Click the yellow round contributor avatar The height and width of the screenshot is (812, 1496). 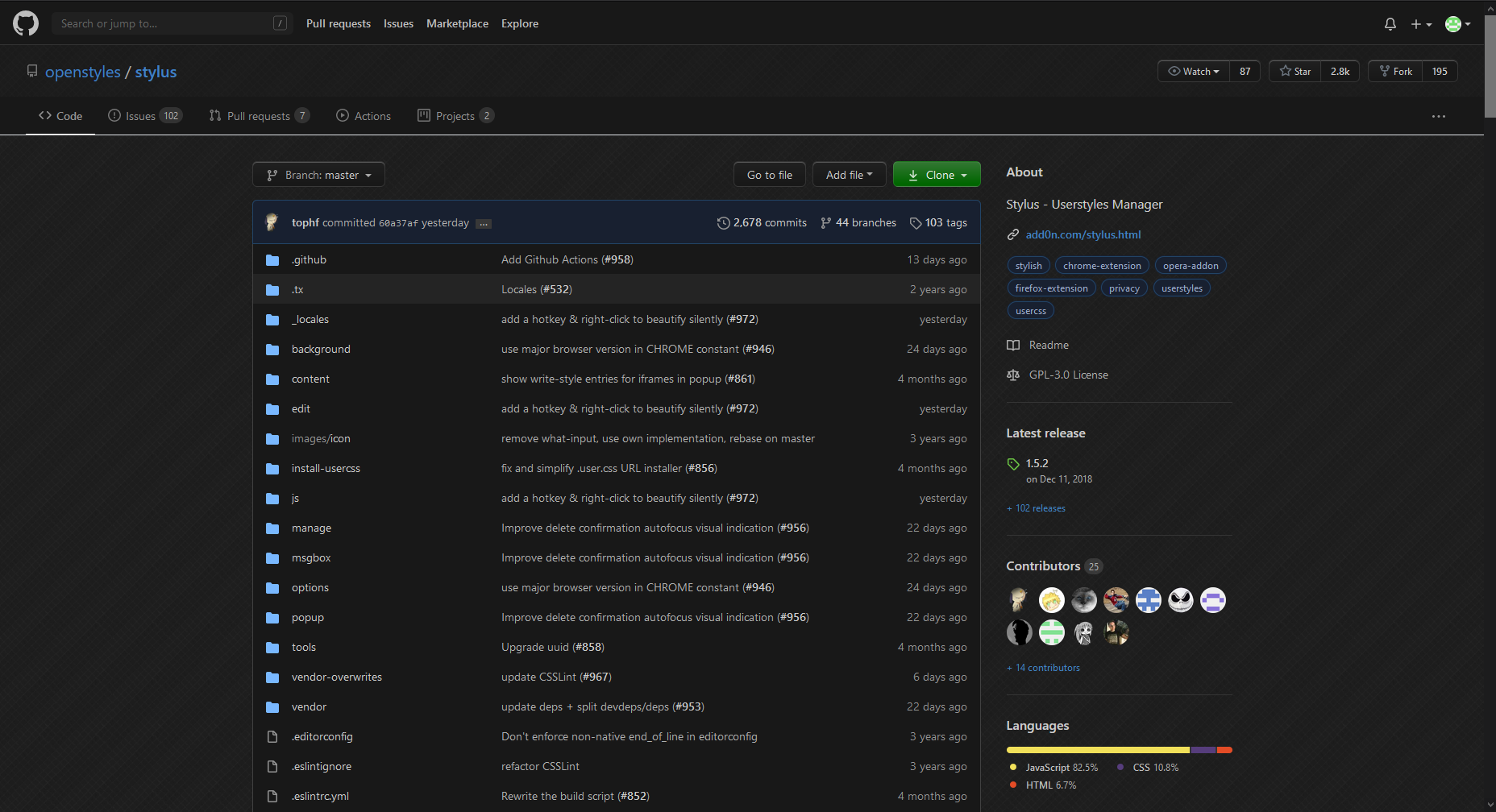click(1052, 600)
